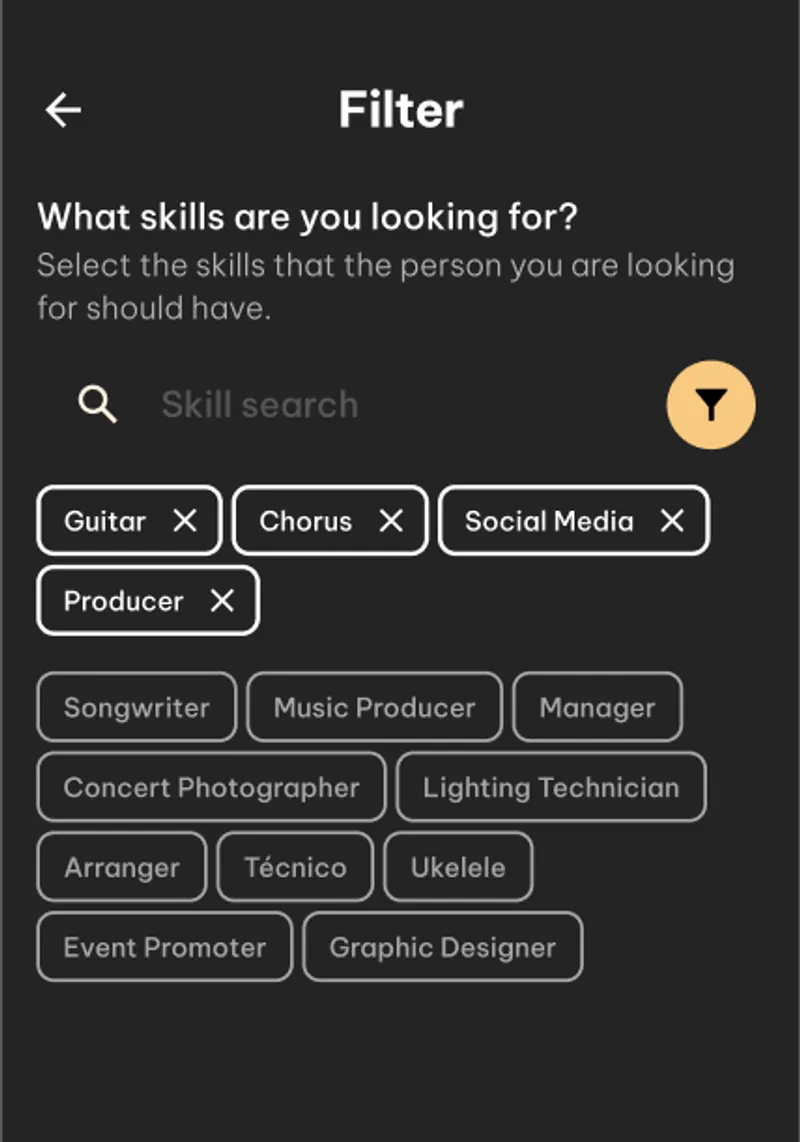The image size is (800, 1142).
Task: Remove the Chorus skill chip
Action: pos(391,521)
